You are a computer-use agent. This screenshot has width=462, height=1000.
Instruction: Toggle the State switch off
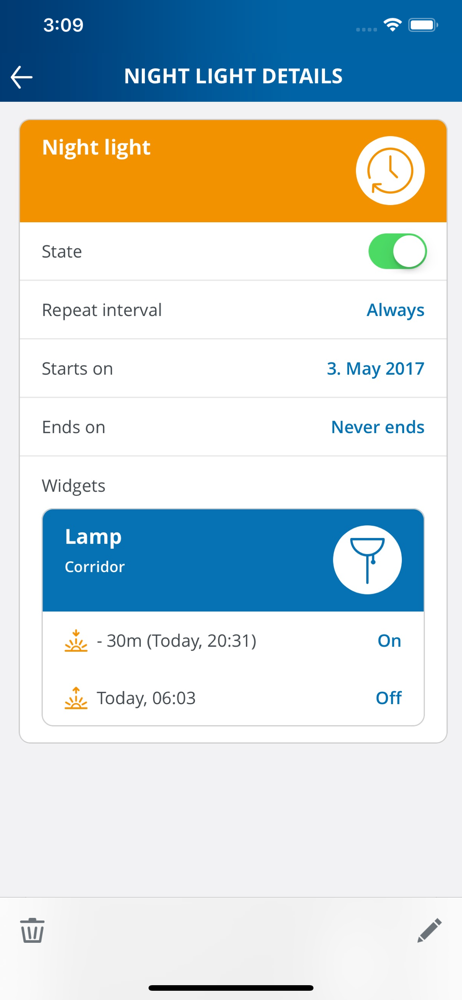coord(397,251)
